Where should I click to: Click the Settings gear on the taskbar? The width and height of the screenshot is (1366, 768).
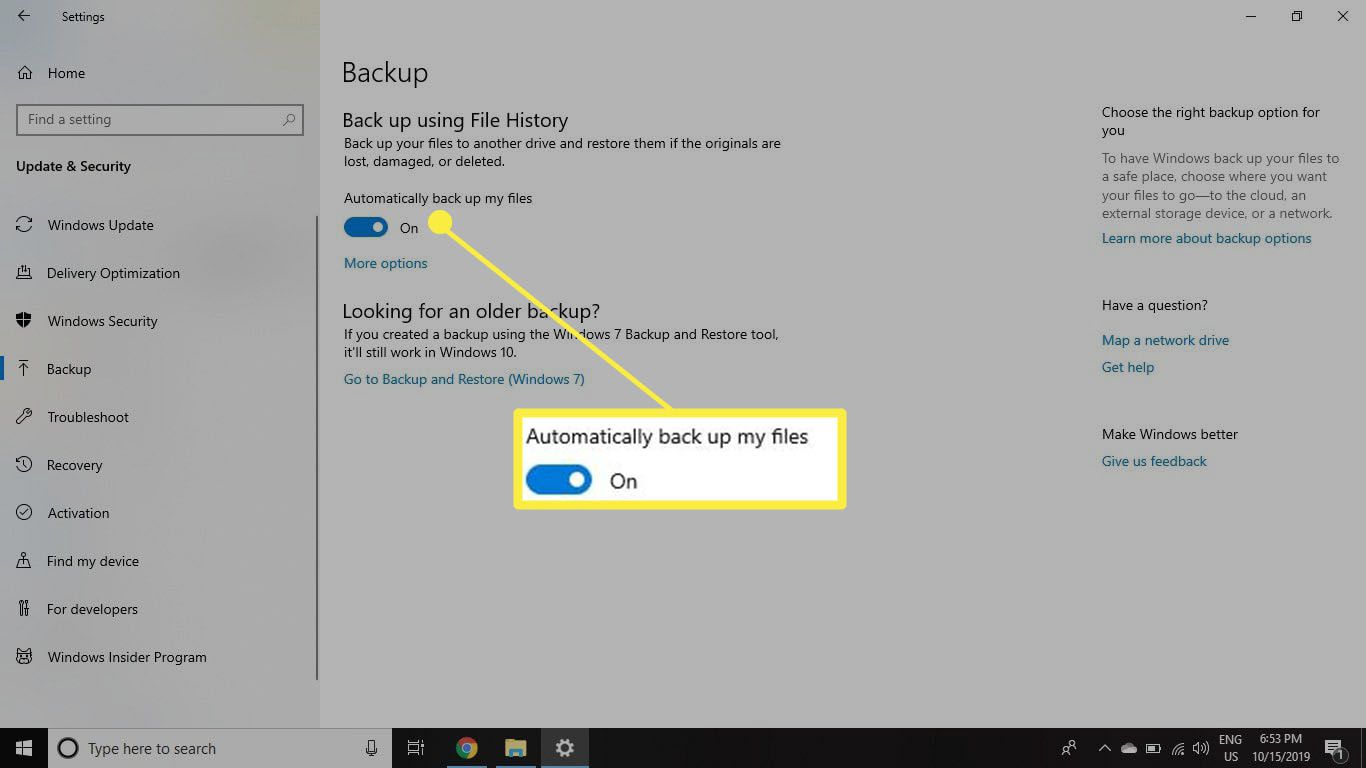[x=565, y=748]
